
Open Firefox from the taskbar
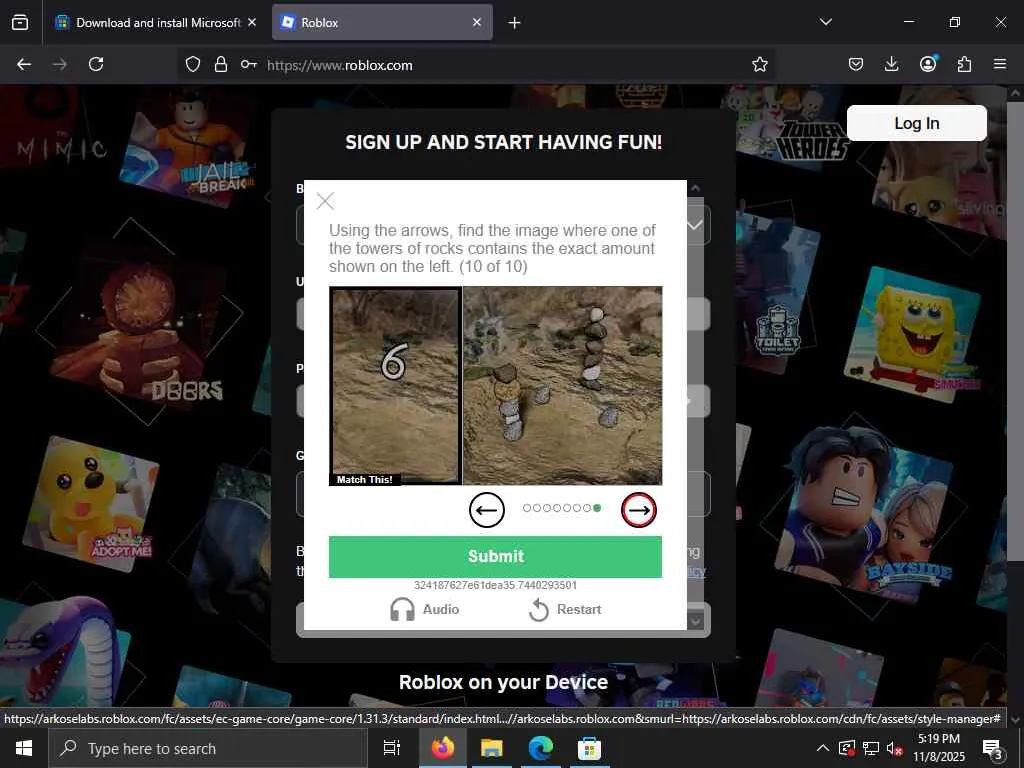(443, 748)
